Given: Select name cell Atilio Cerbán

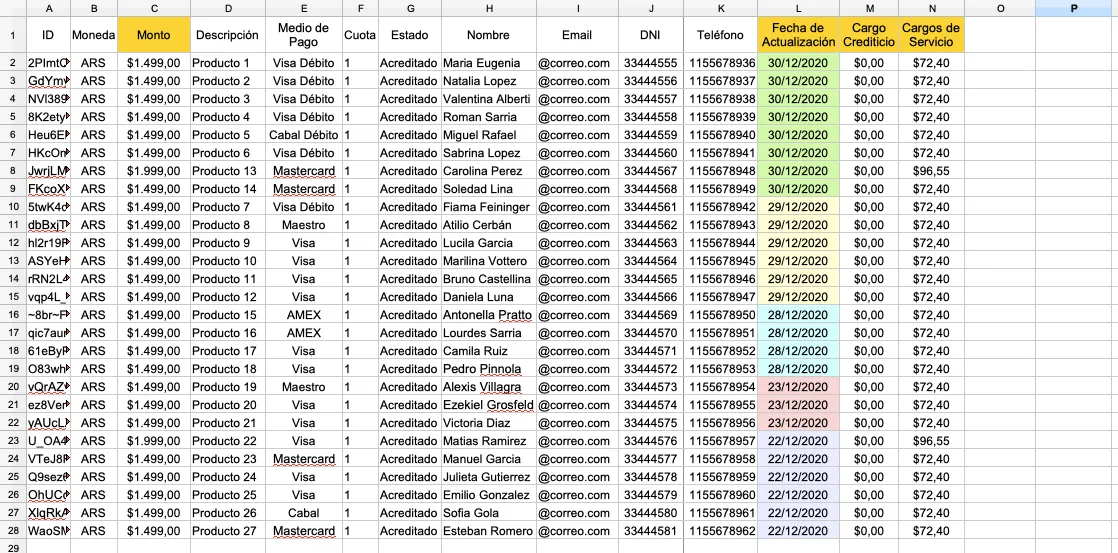Looking at the screenshot, I should tap(488, 225).
